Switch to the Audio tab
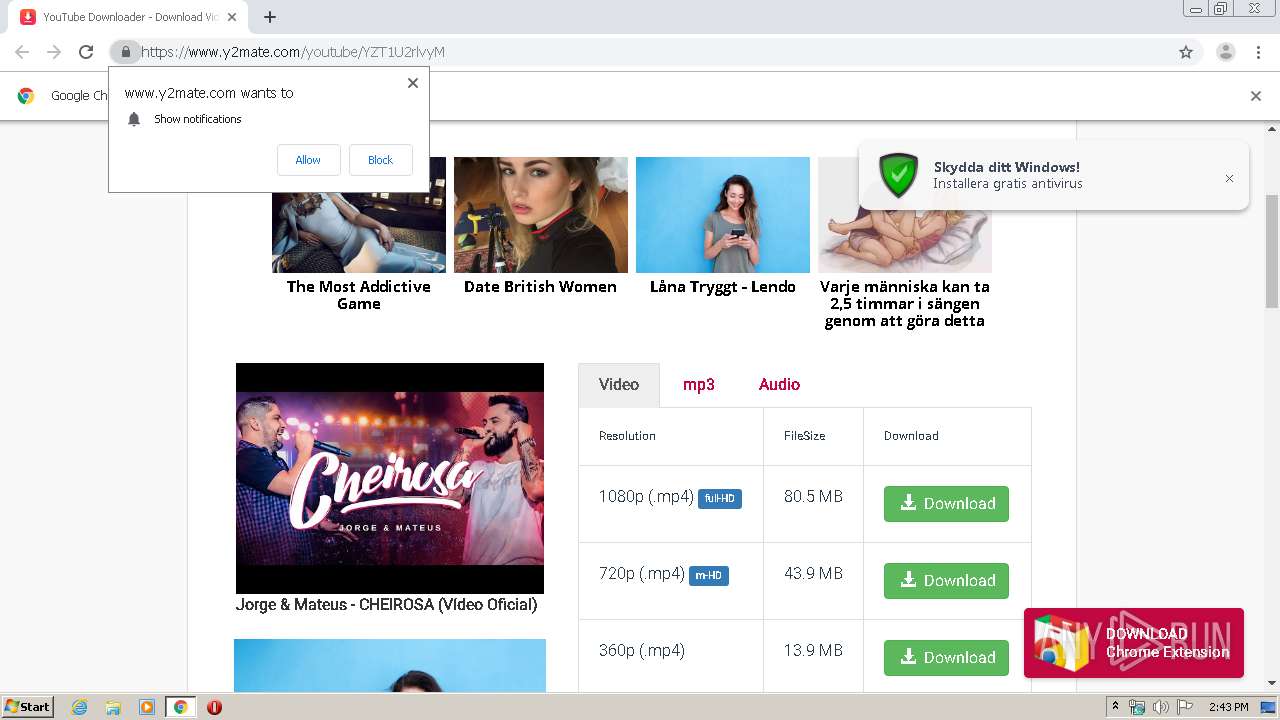The width and height of the screenshot is (1280, 720). pos(779,385)
